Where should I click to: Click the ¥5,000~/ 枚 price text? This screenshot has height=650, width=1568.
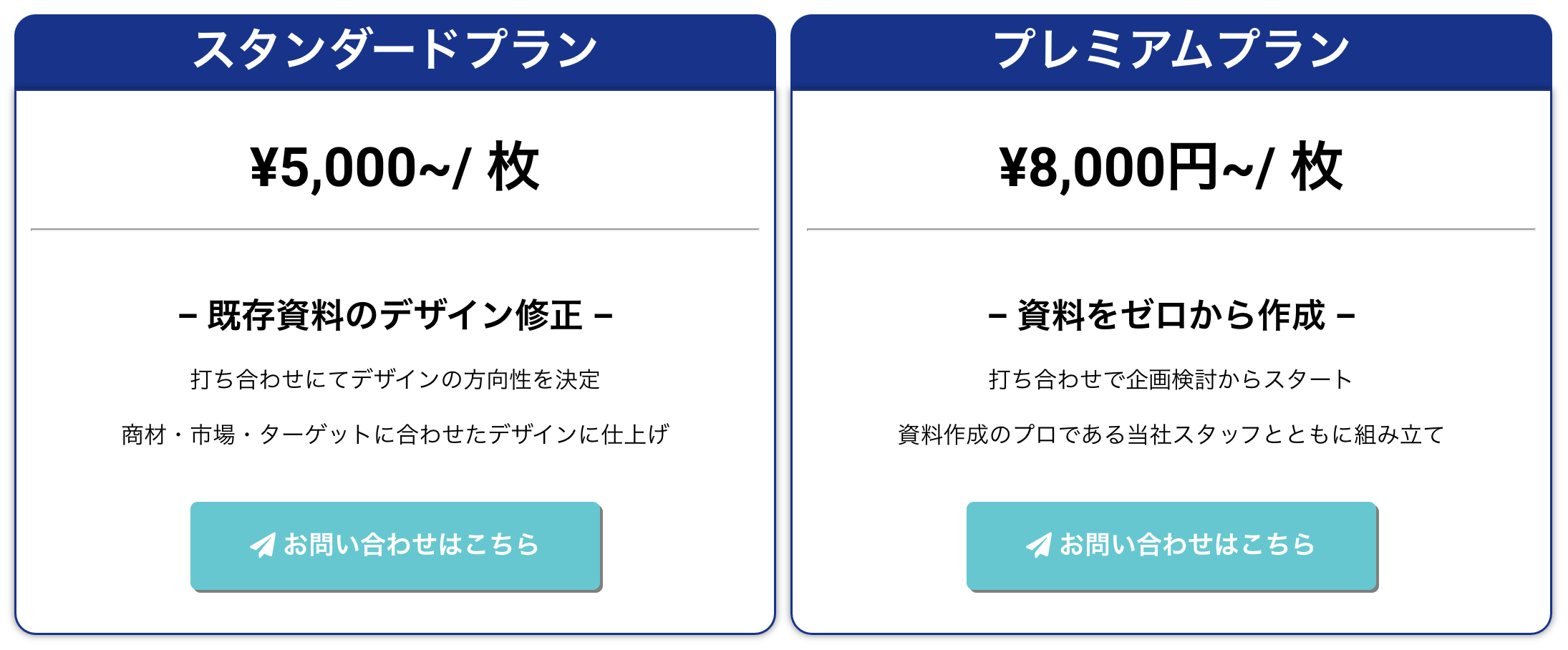pos(395,168)
